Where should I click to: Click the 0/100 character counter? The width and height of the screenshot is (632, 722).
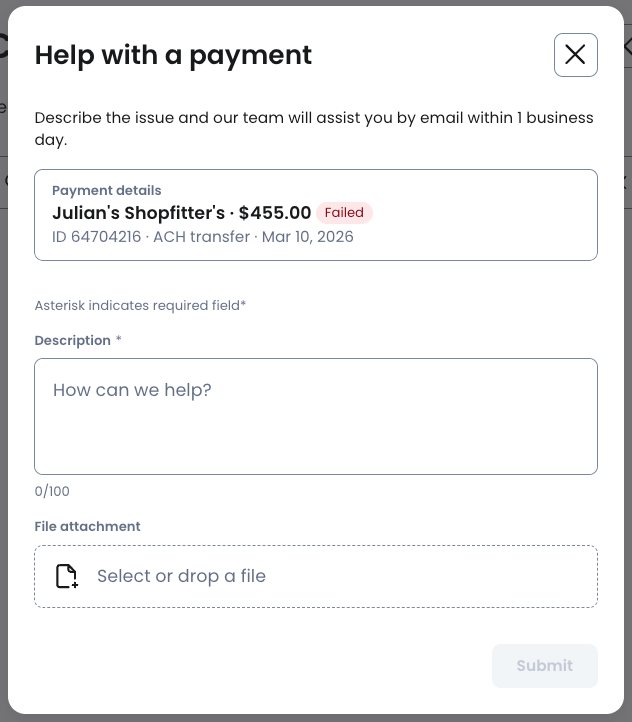pos(52,491)
